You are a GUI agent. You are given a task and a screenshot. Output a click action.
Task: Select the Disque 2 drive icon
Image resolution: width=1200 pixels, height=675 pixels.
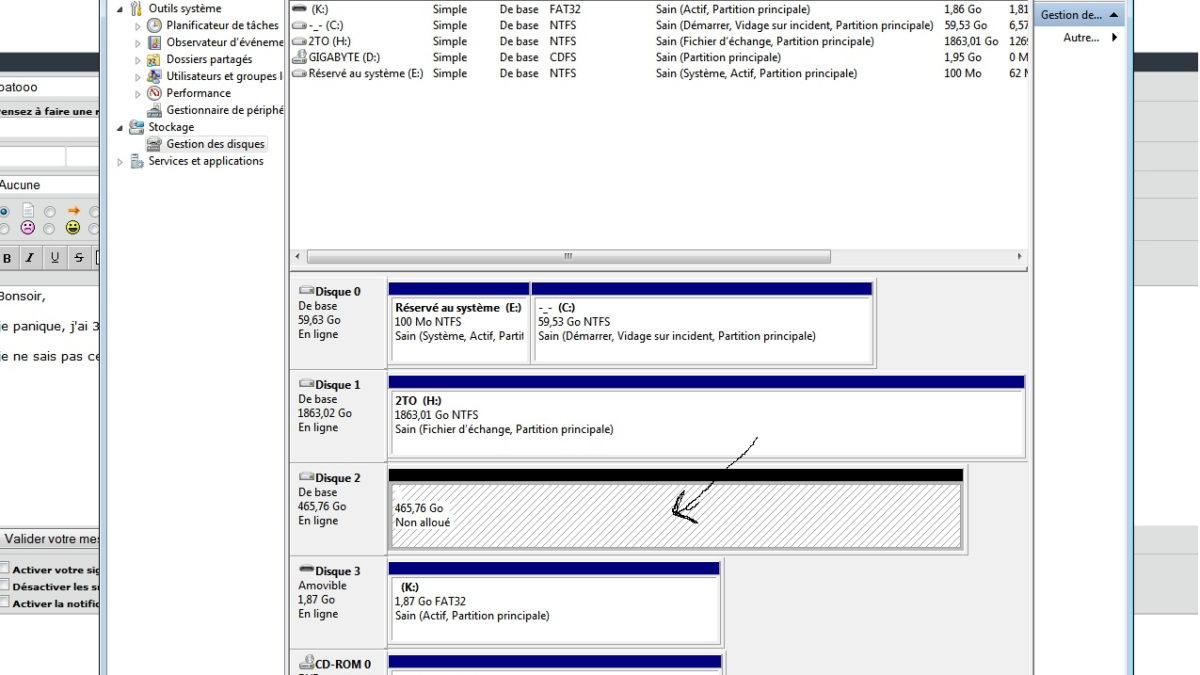[x=306, y=478]
